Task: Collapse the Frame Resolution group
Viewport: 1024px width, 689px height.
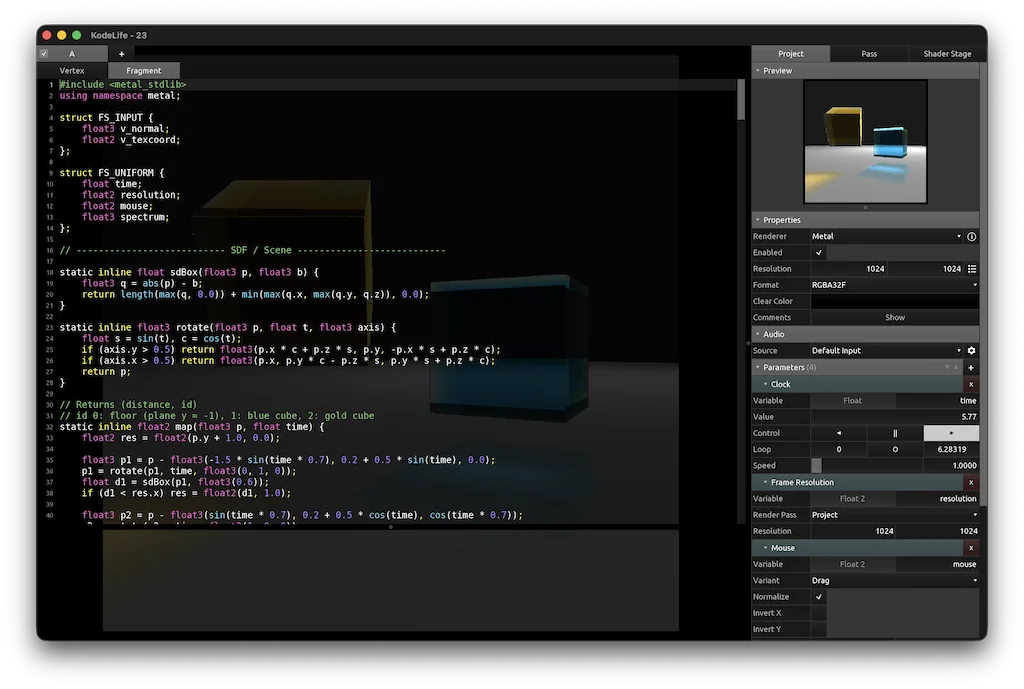Action: coord(765,483)
